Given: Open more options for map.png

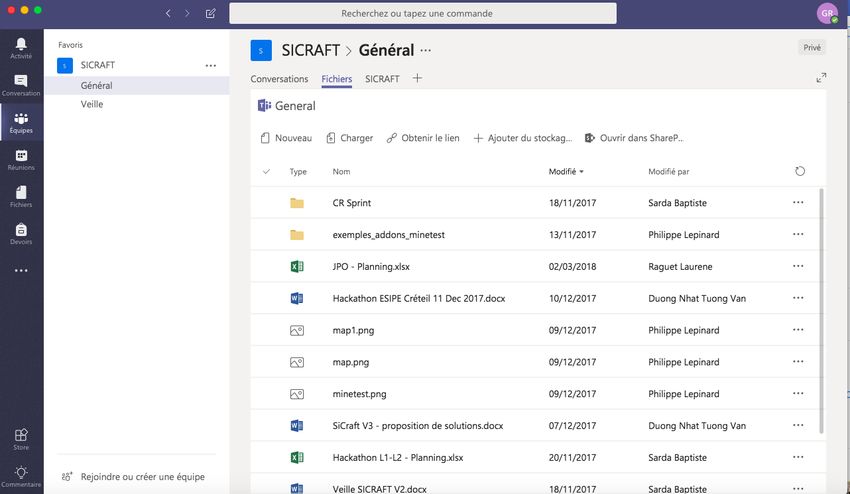Looking at the screenshot, I should click(x=798, y=362).
